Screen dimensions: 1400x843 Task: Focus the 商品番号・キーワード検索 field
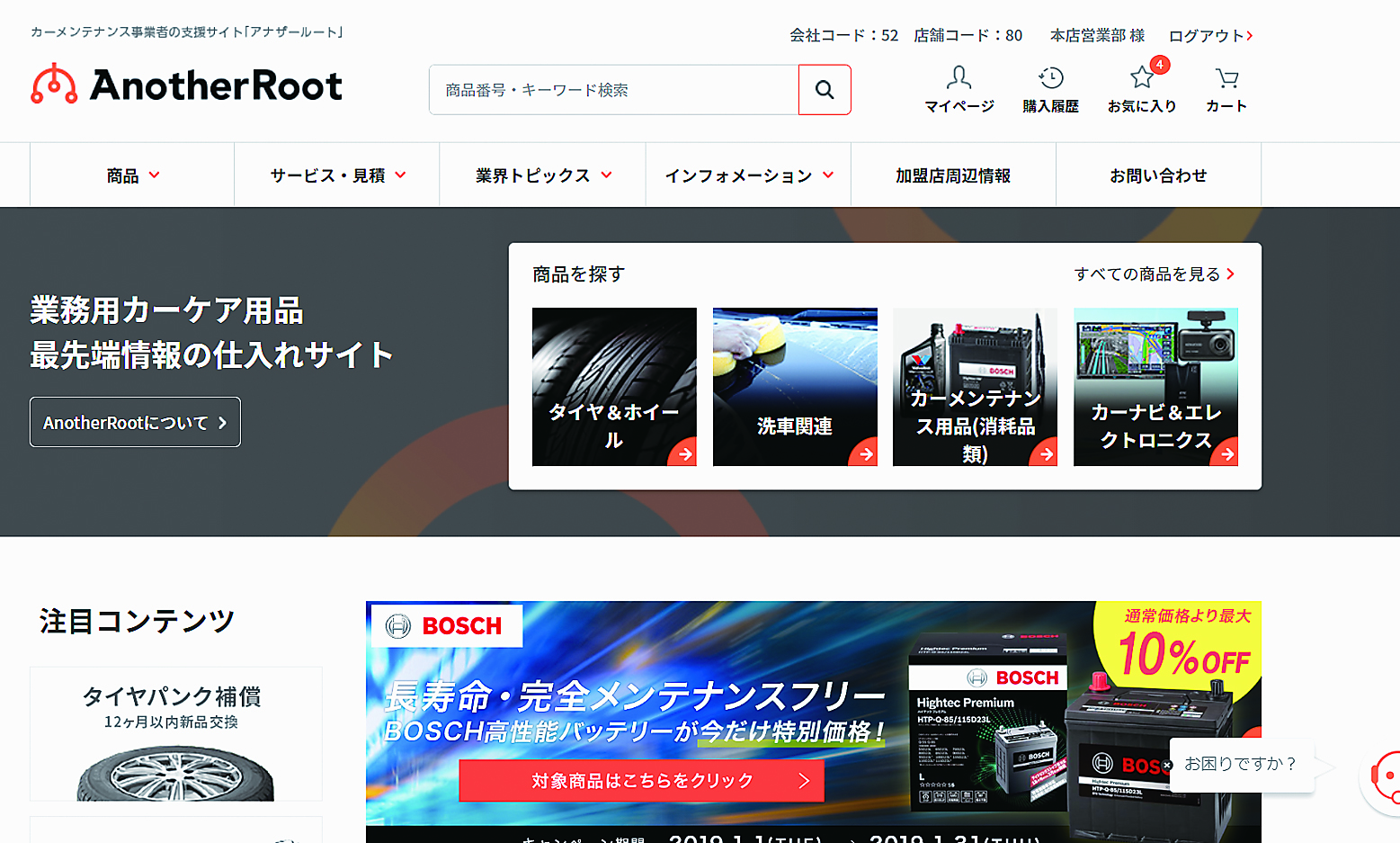[614, 89]
